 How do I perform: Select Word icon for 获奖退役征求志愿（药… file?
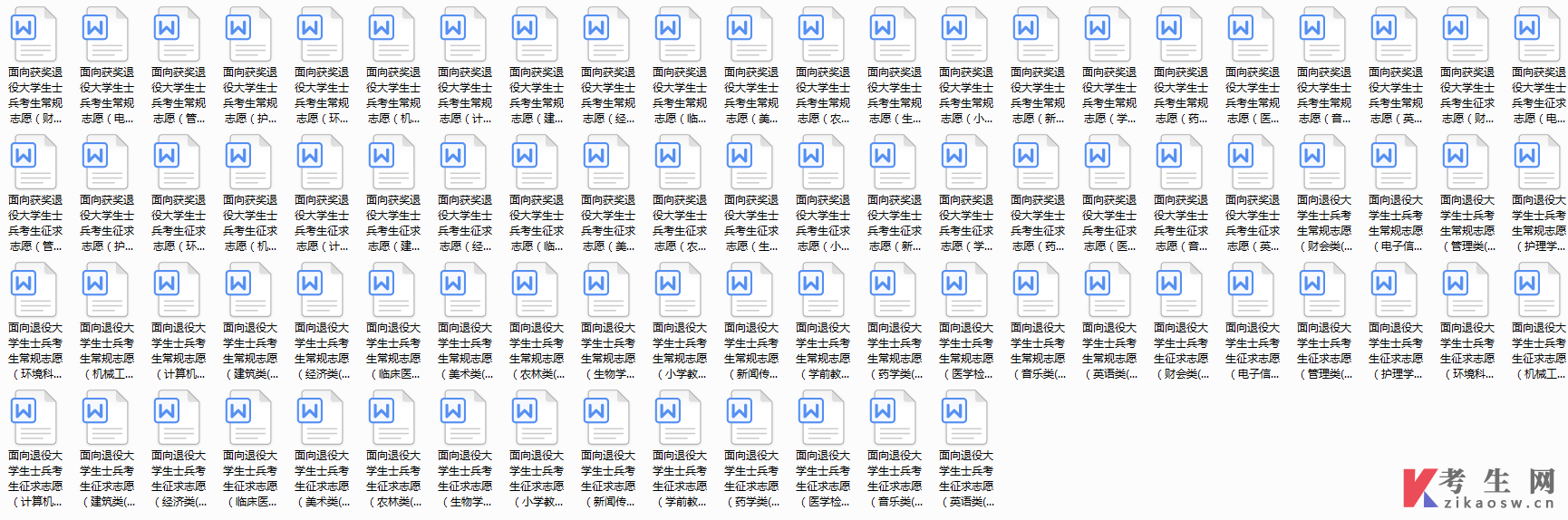(x=1036, y=162)
